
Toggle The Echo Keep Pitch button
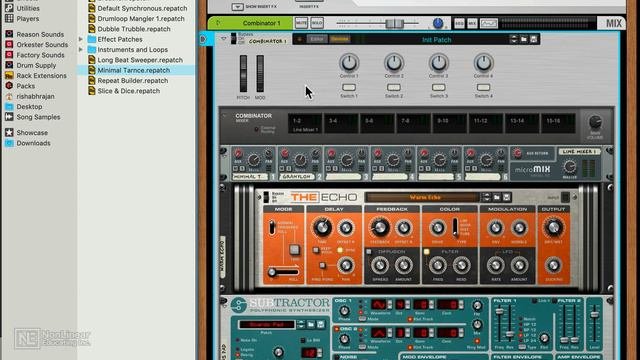click(316, 250)
